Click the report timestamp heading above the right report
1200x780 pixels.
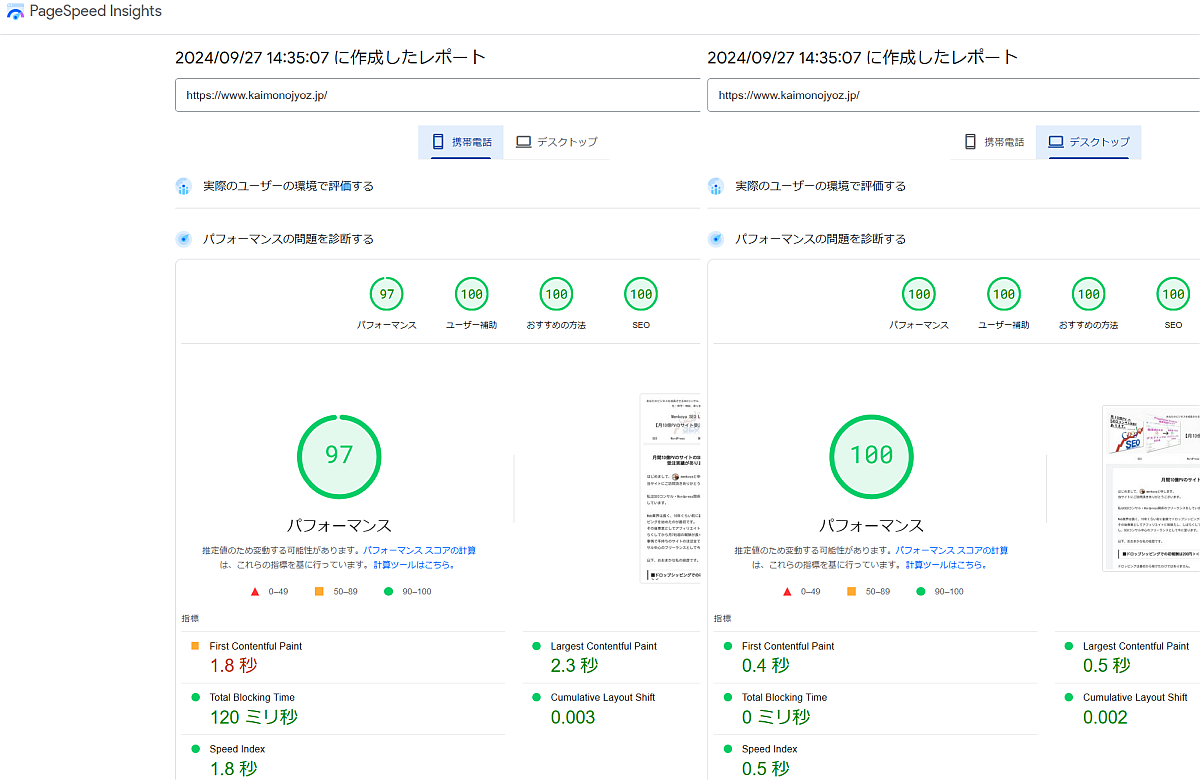click(862, 57)
